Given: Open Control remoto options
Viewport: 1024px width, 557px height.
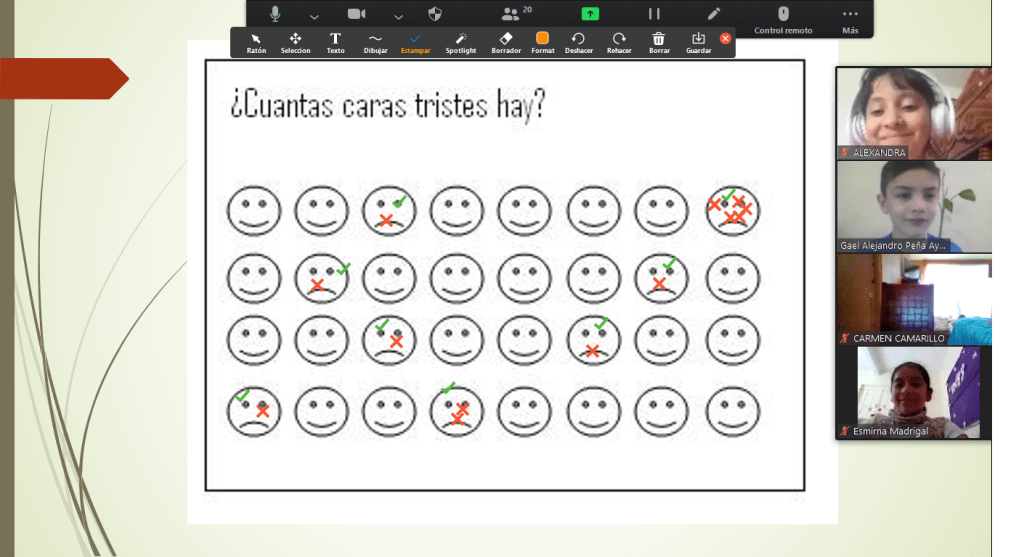Looking at the screenshot, I should 783,18.
